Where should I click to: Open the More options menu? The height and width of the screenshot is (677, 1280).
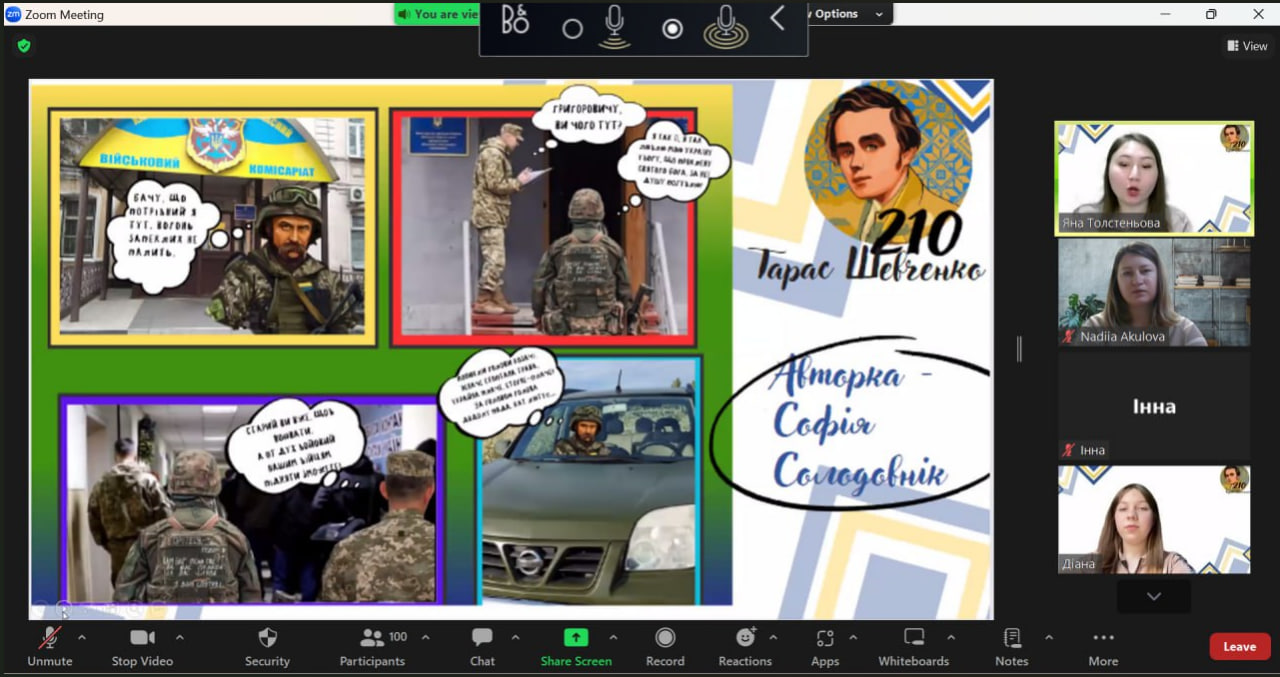tap(1103, 647)
